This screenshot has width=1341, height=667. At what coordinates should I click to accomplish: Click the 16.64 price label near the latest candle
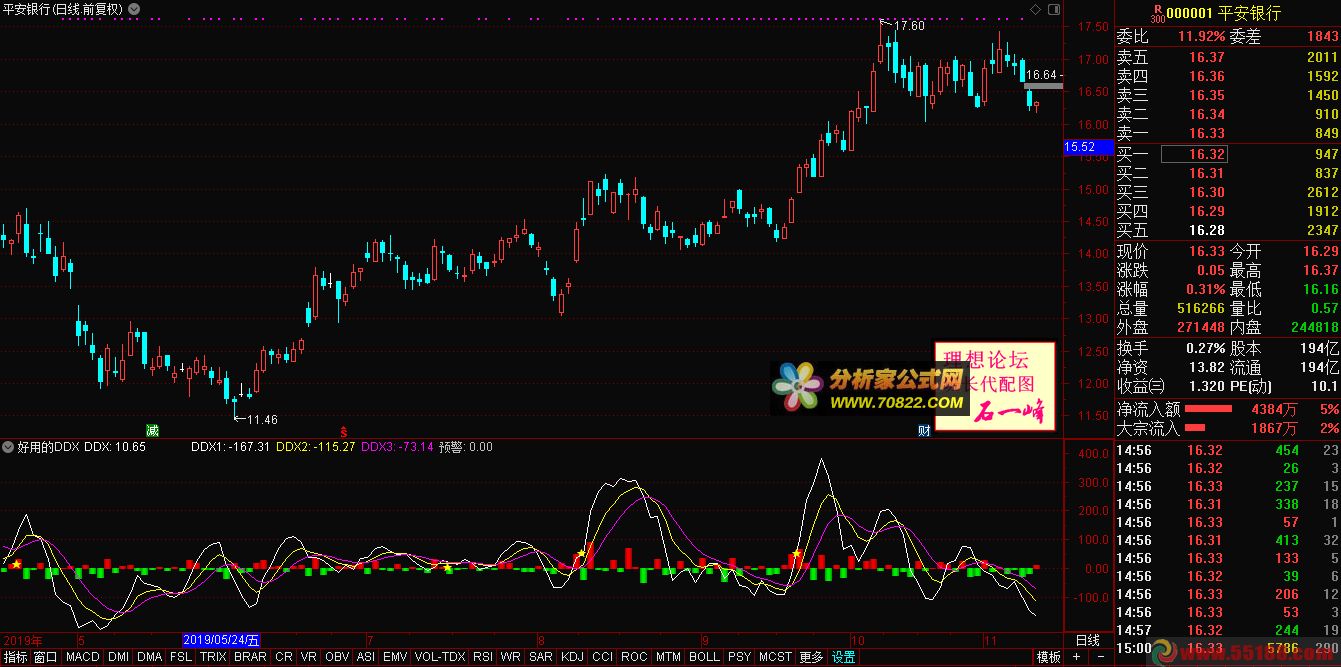[x=1043, y=75]
